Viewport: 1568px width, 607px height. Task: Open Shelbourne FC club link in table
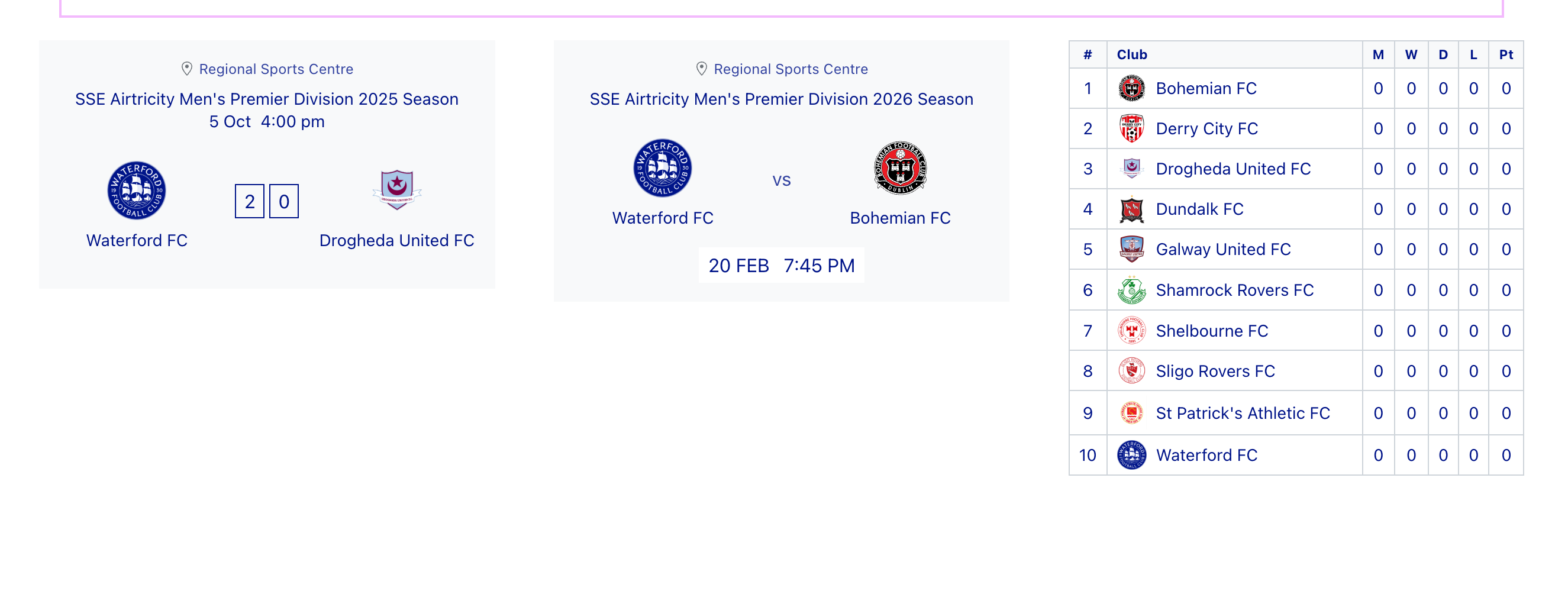1211,331
